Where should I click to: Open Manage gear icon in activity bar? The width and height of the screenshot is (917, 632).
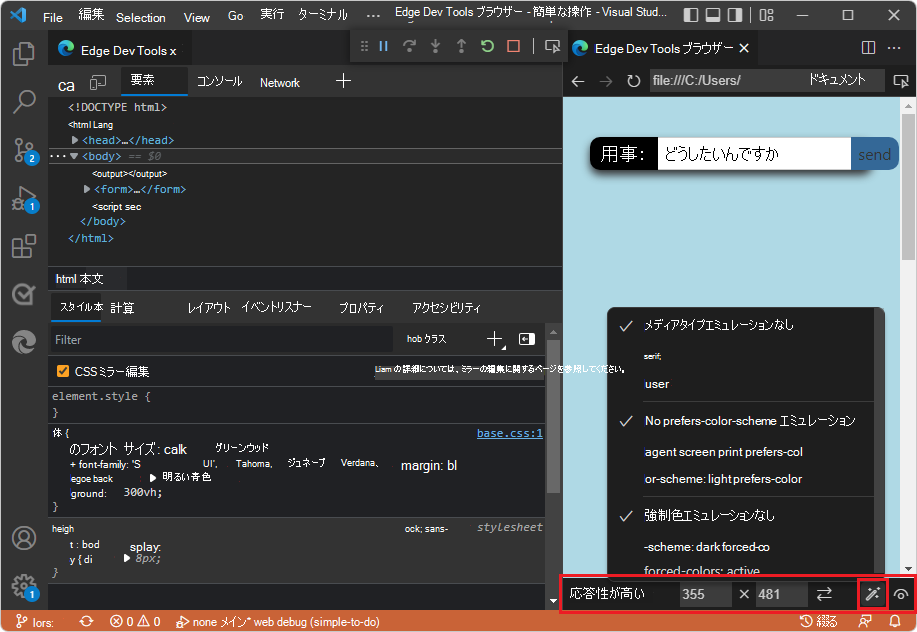[x=23, y=586]
